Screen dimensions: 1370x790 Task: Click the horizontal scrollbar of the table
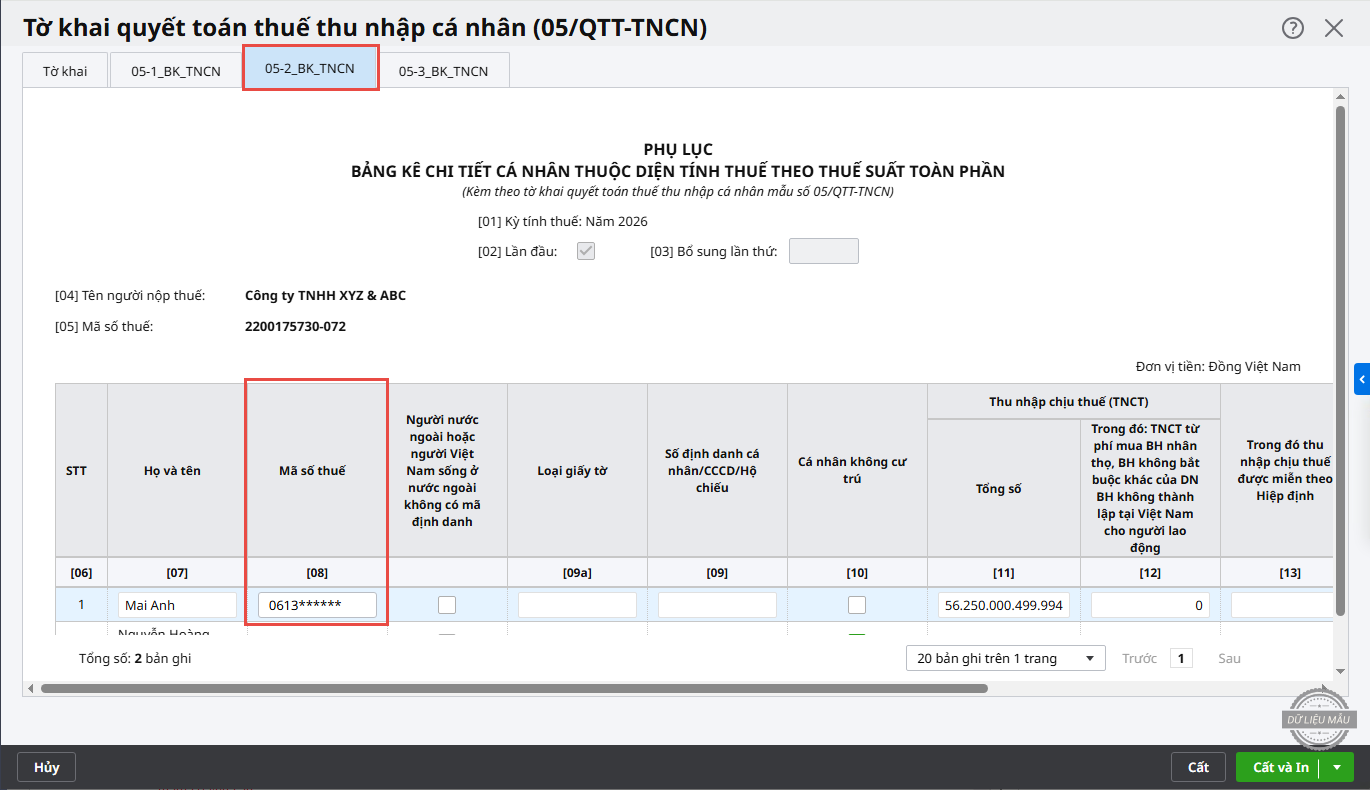(x=513, y=688)
